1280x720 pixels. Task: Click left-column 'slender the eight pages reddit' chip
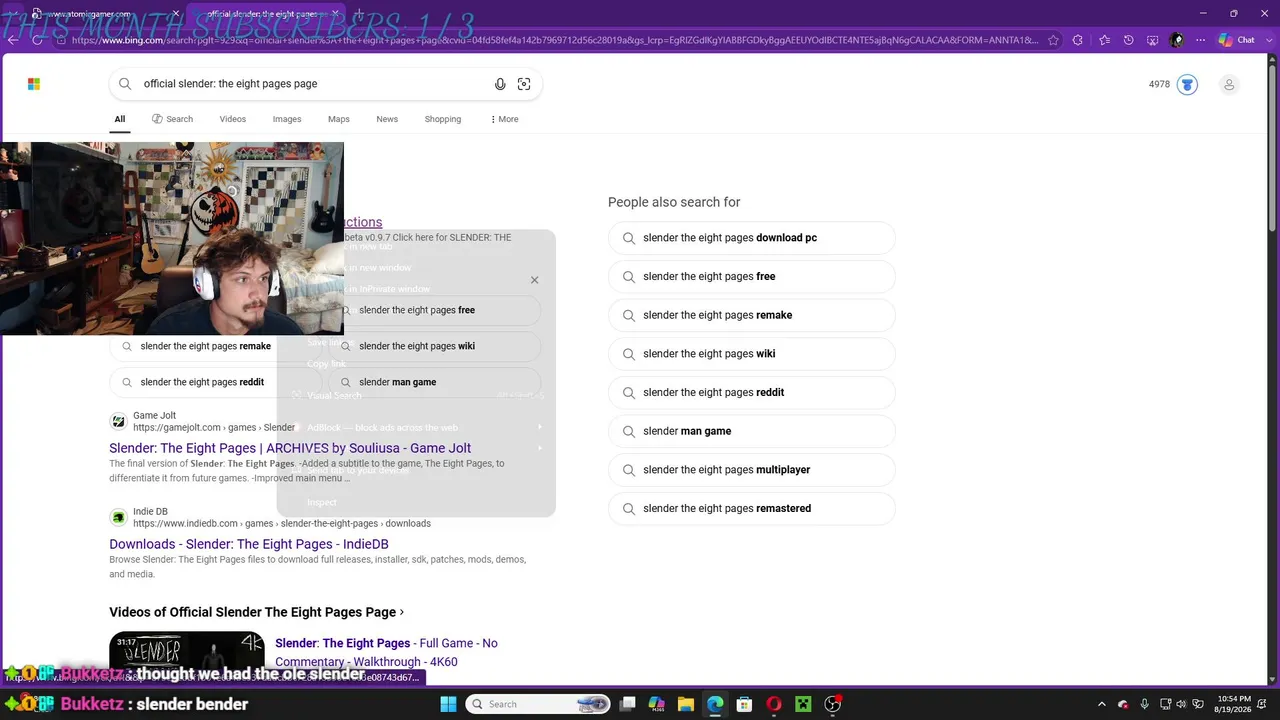(x=215, y=382)
